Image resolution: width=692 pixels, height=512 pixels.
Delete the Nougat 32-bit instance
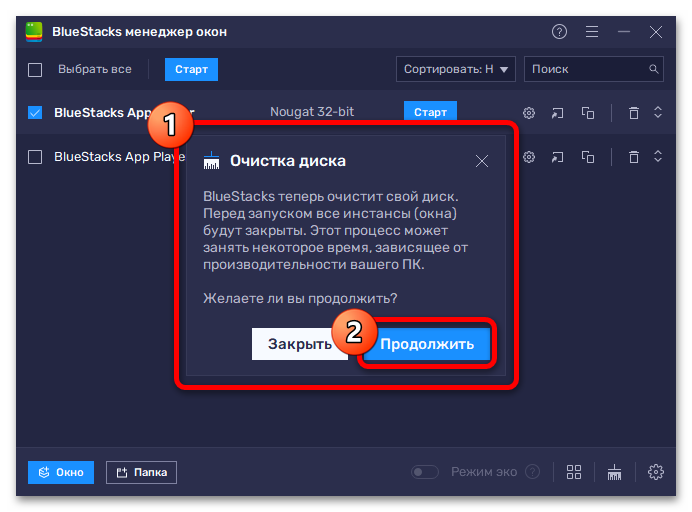tap(634, 113)
